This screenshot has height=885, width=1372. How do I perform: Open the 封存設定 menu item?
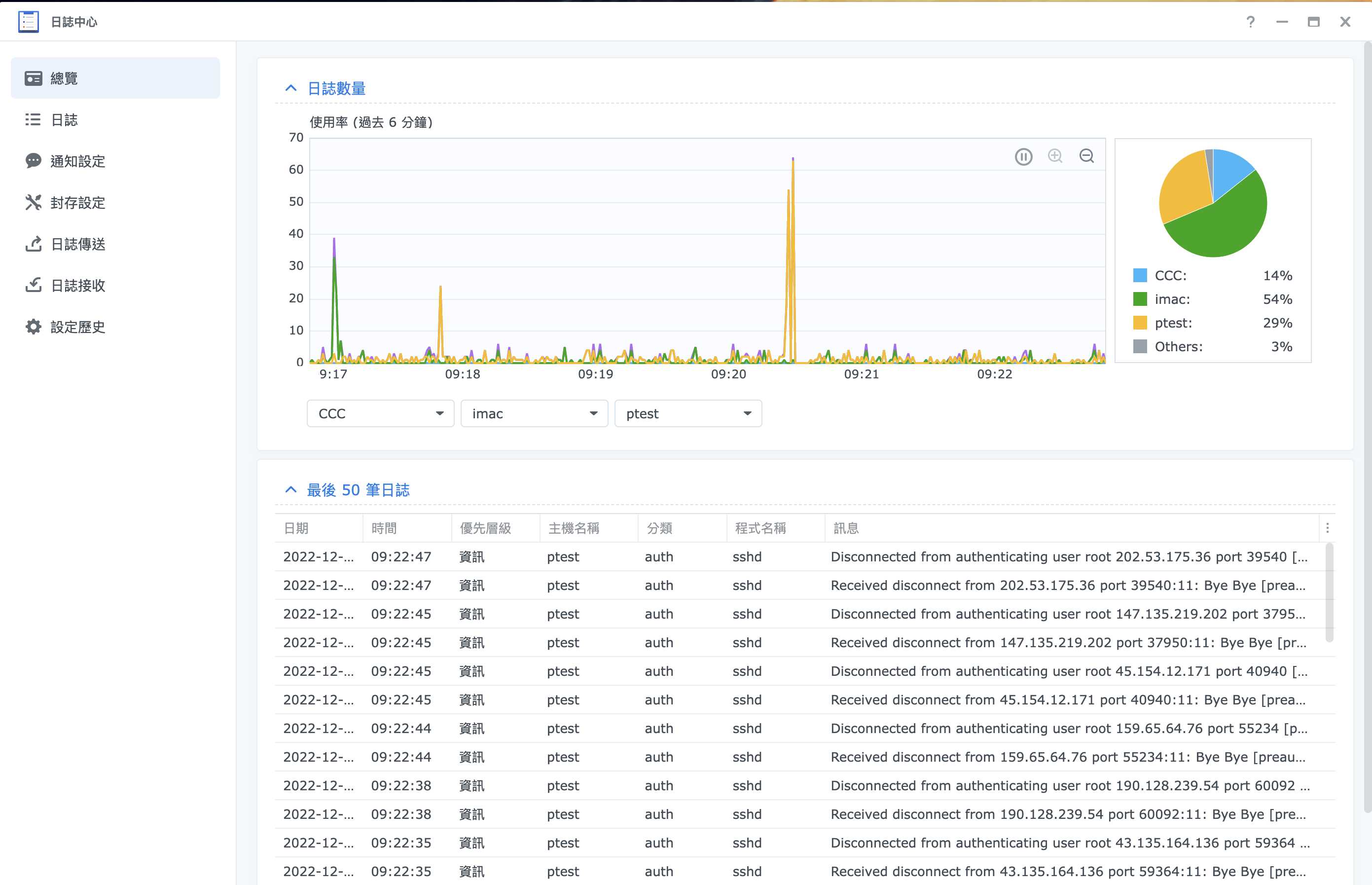(x=115, y=202)
